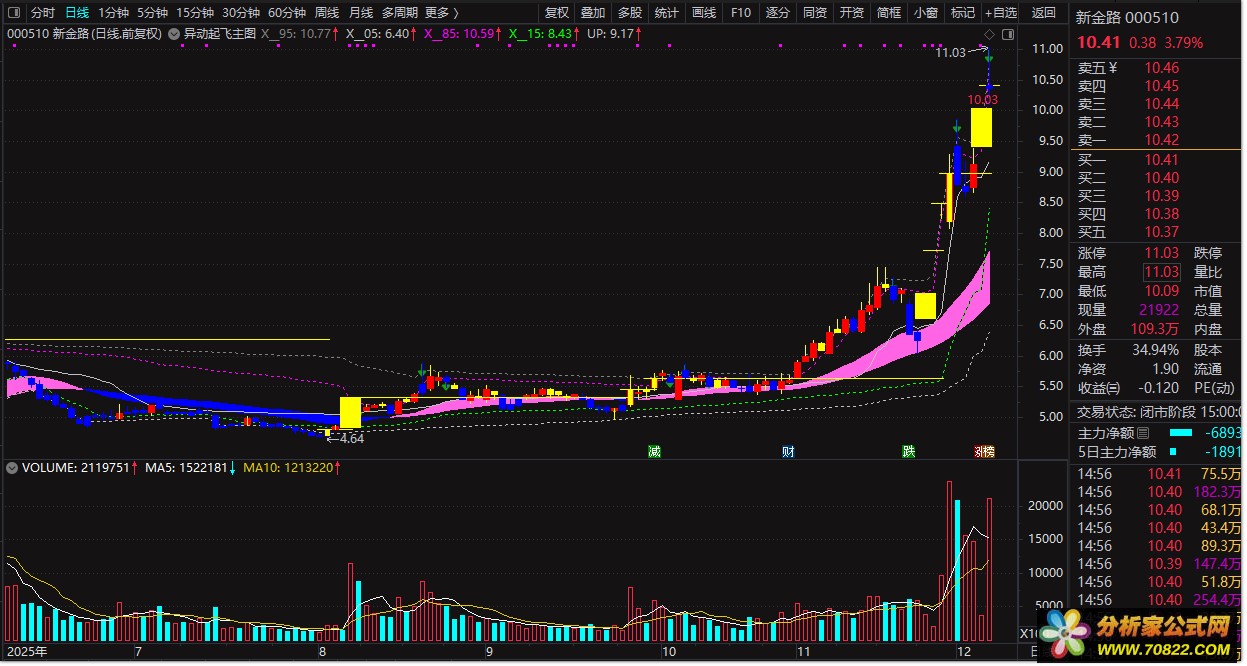The height and width of the screenshot is (666, 1247).
Task: Click the 榜 event marker on chart
Action: (x=986, y=451)
